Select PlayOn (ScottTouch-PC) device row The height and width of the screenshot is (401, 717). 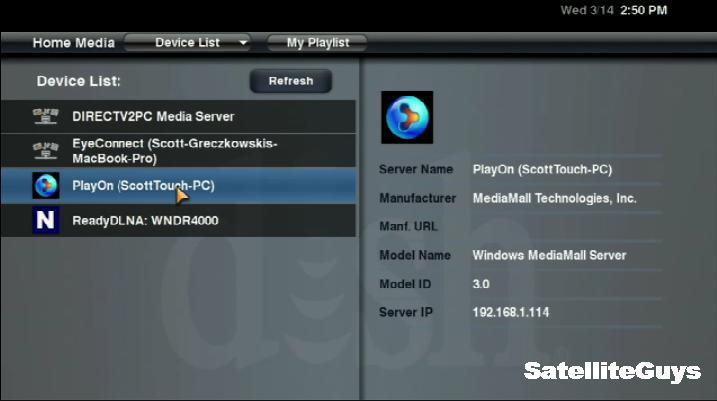[x=178, y=185]
